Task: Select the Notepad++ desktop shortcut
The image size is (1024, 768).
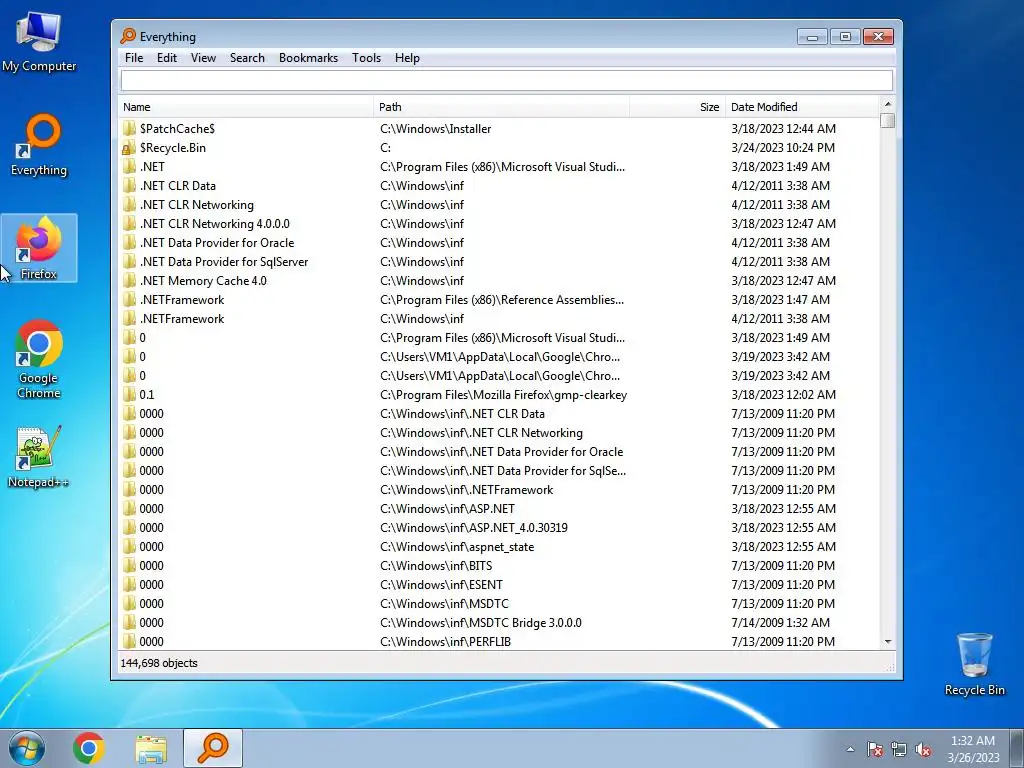Action: click(x=39, y=456)
